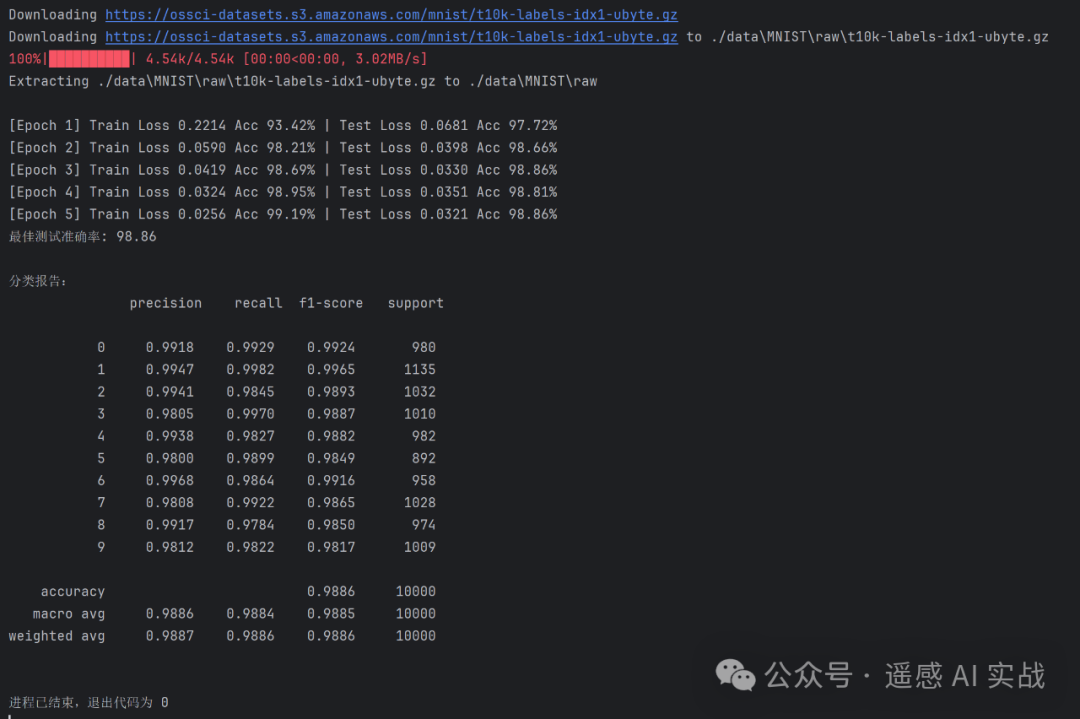Image resolution: width=1080 pixels, height=719 pixels.
Task: Click class 6 f1-score value '0.9916'
Action: tap(331, 480)
